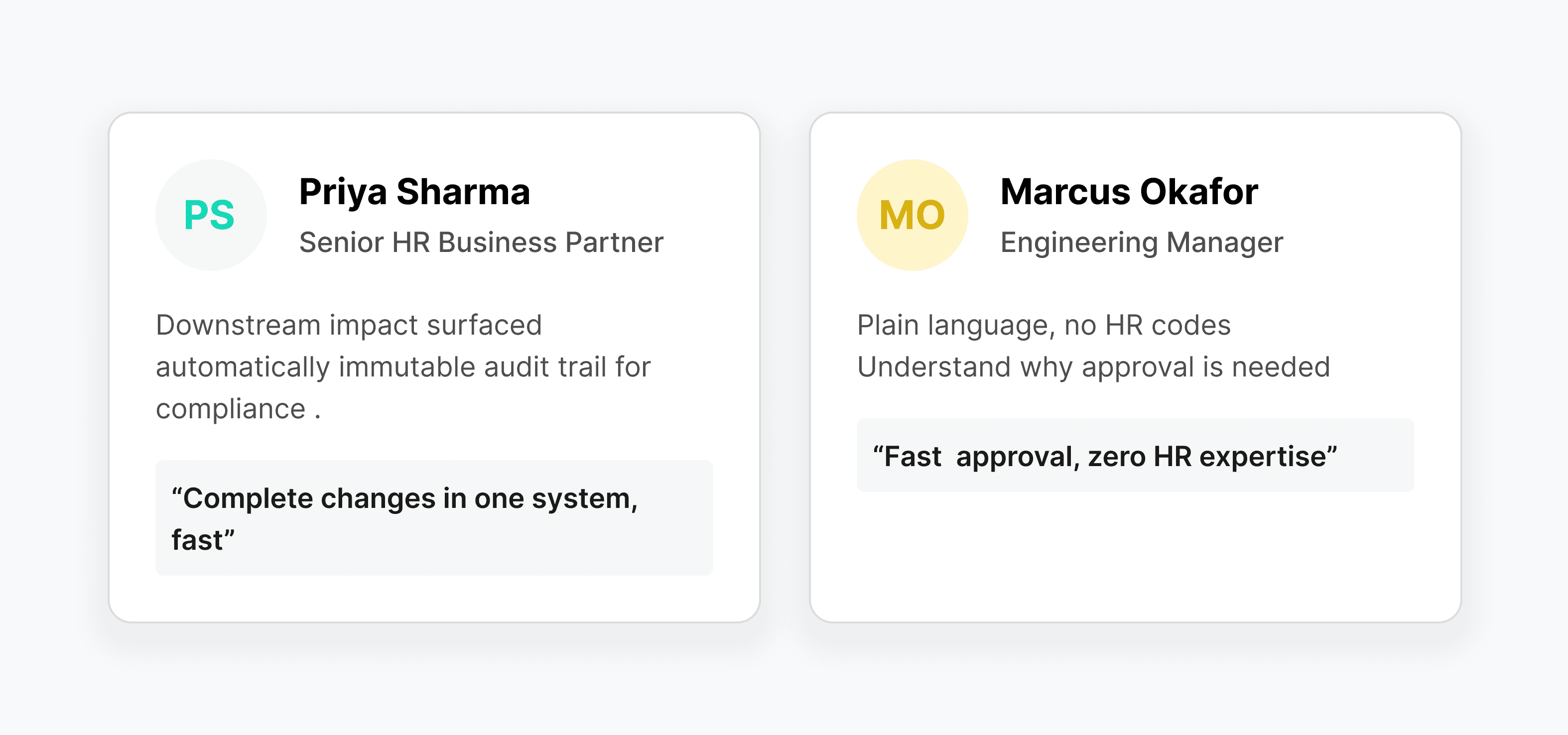Image resolution: width=1568 pixels, height=735 pixels.
Task: Click Understand why approval is needed line
Action: point(1093,367)
